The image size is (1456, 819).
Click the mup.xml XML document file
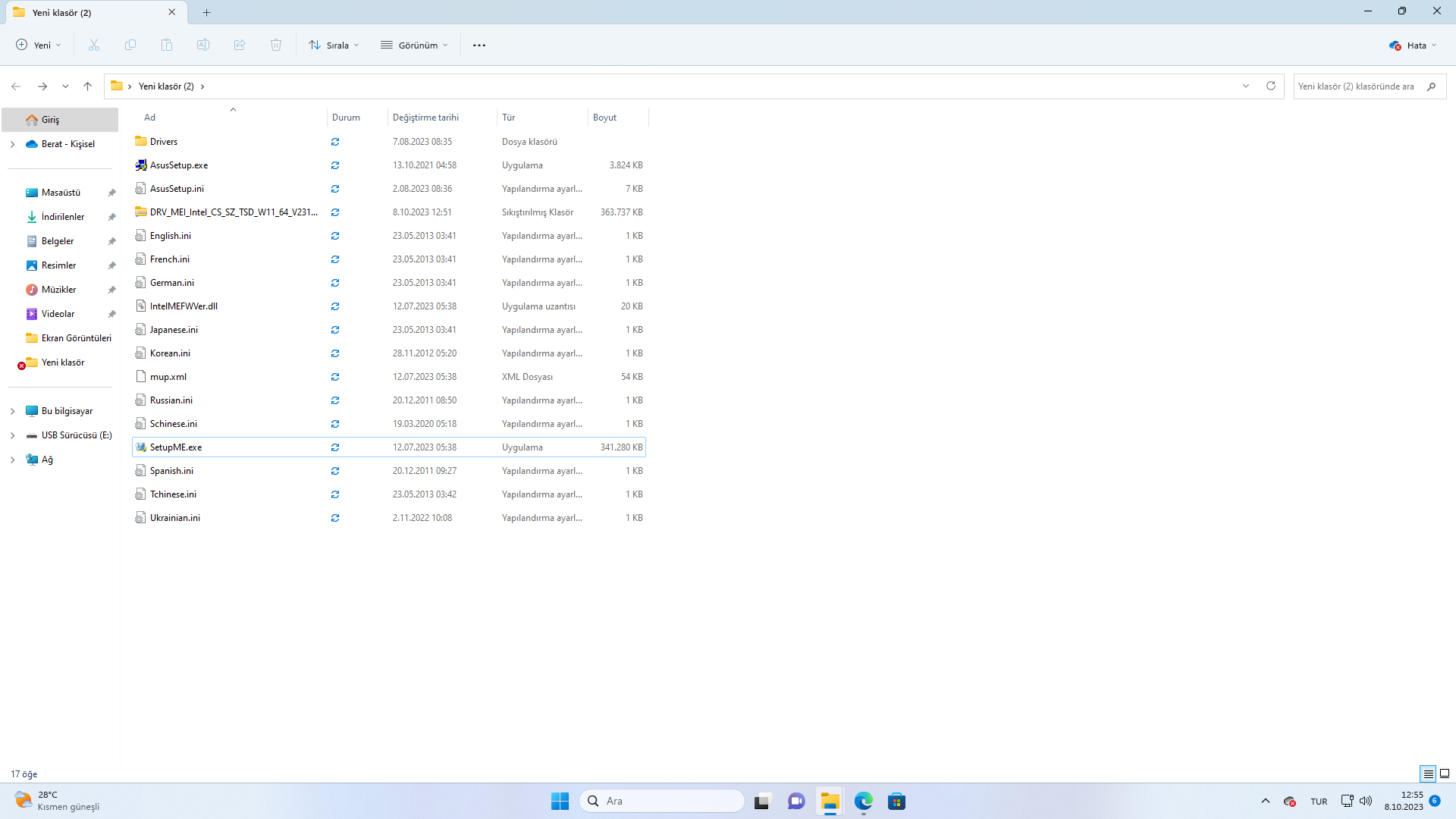(168, 376)
